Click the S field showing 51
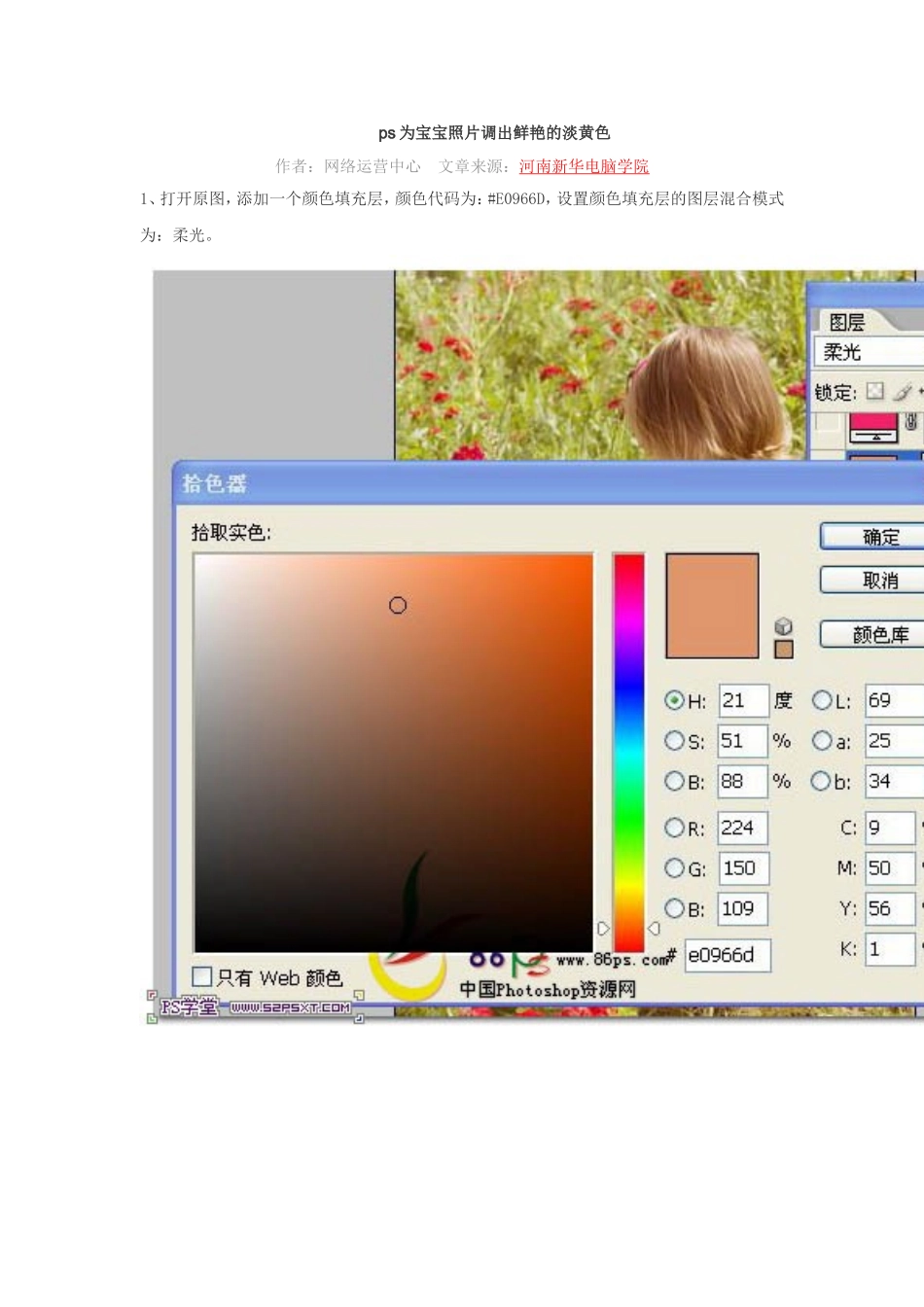The height and width of the screenshot is (1307, 924). pyautogui.click(x=743, y=741)
